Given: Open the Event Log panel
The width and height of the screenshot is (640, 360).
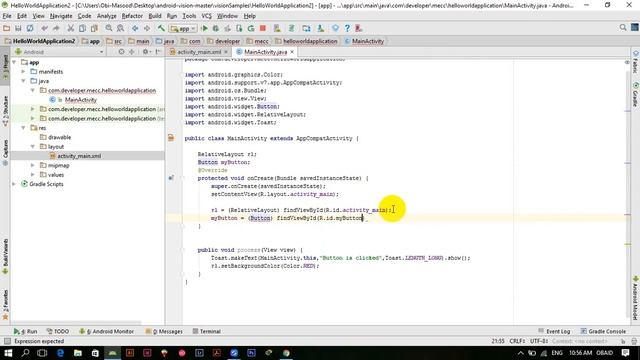Looking at the screenshot, I should tap(554, 331).
